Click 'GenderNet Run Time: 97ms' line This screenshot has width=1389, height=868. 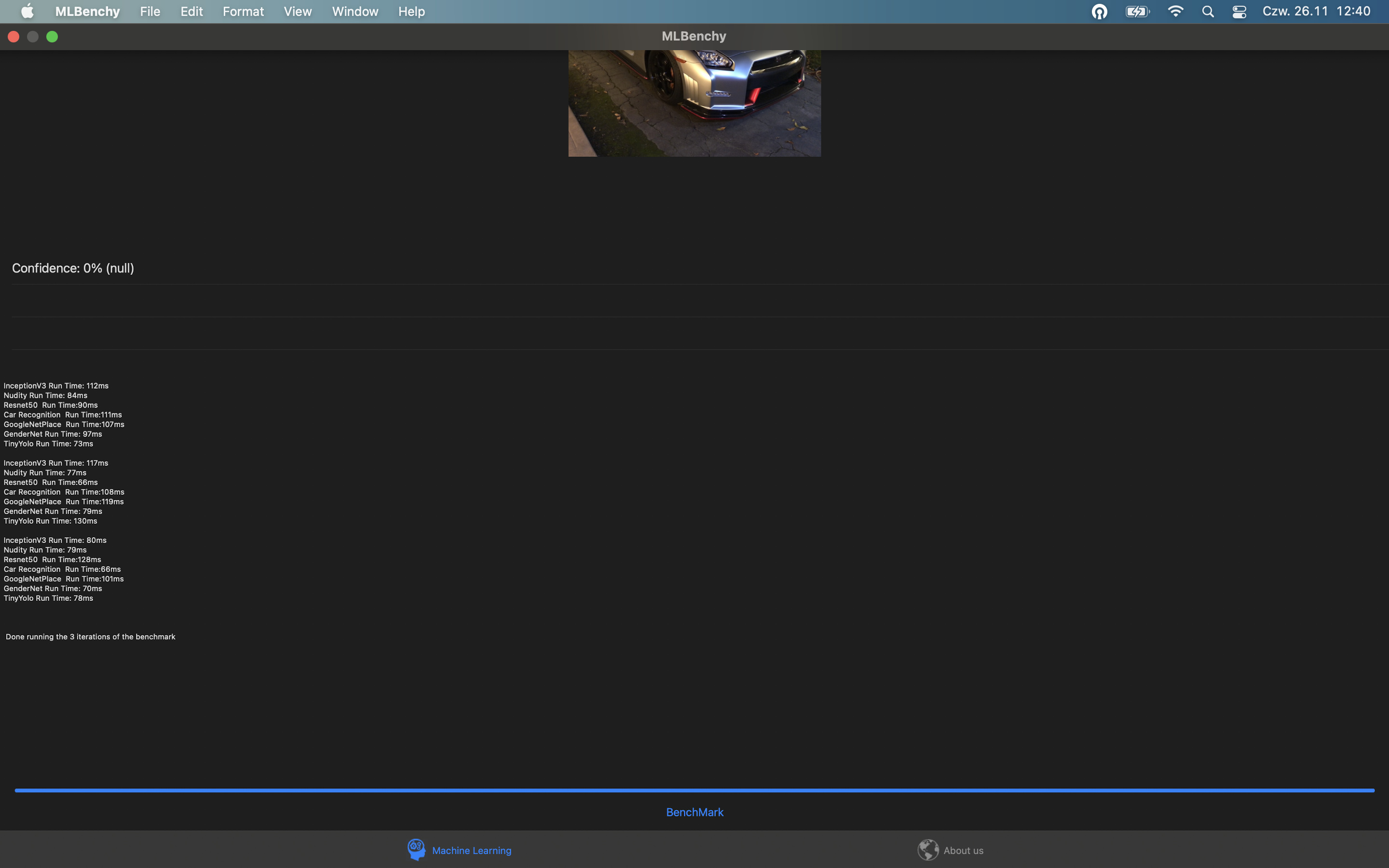[x=53, y=434]
